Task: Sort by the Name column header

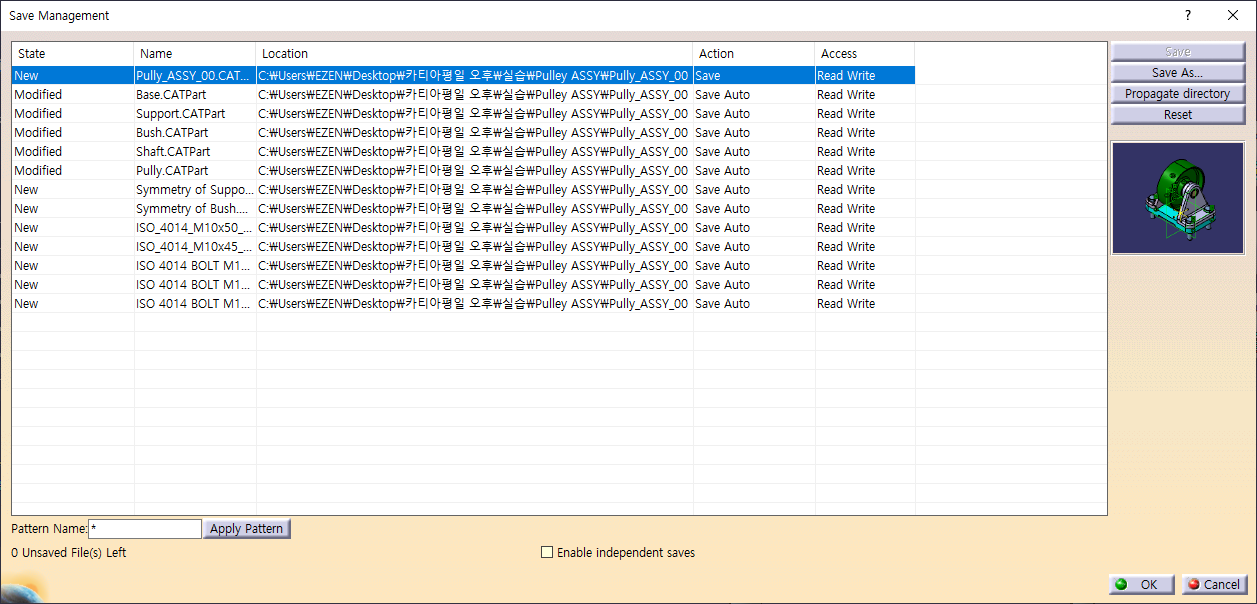Action: [x=195, y=54]
